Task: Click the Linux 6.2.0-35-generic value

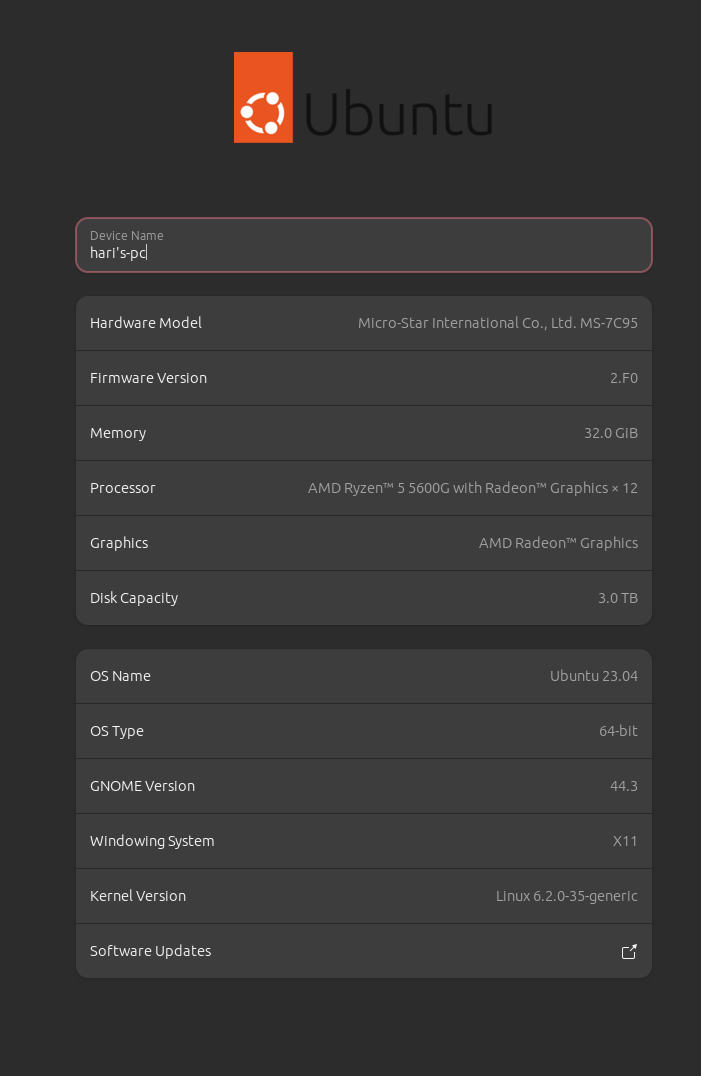Action: 566,896
